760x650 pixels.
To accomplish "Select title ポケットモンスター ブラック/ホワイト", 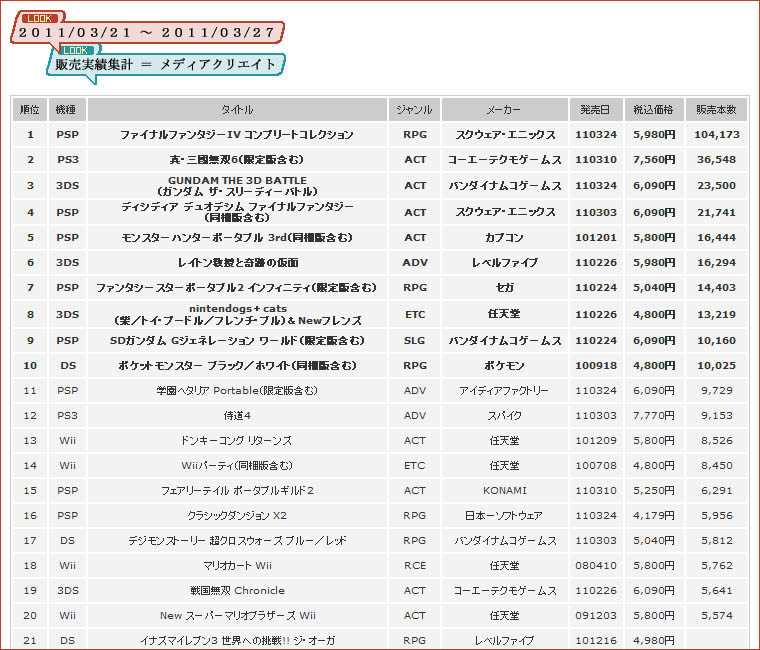I will (x=237, y=365).
